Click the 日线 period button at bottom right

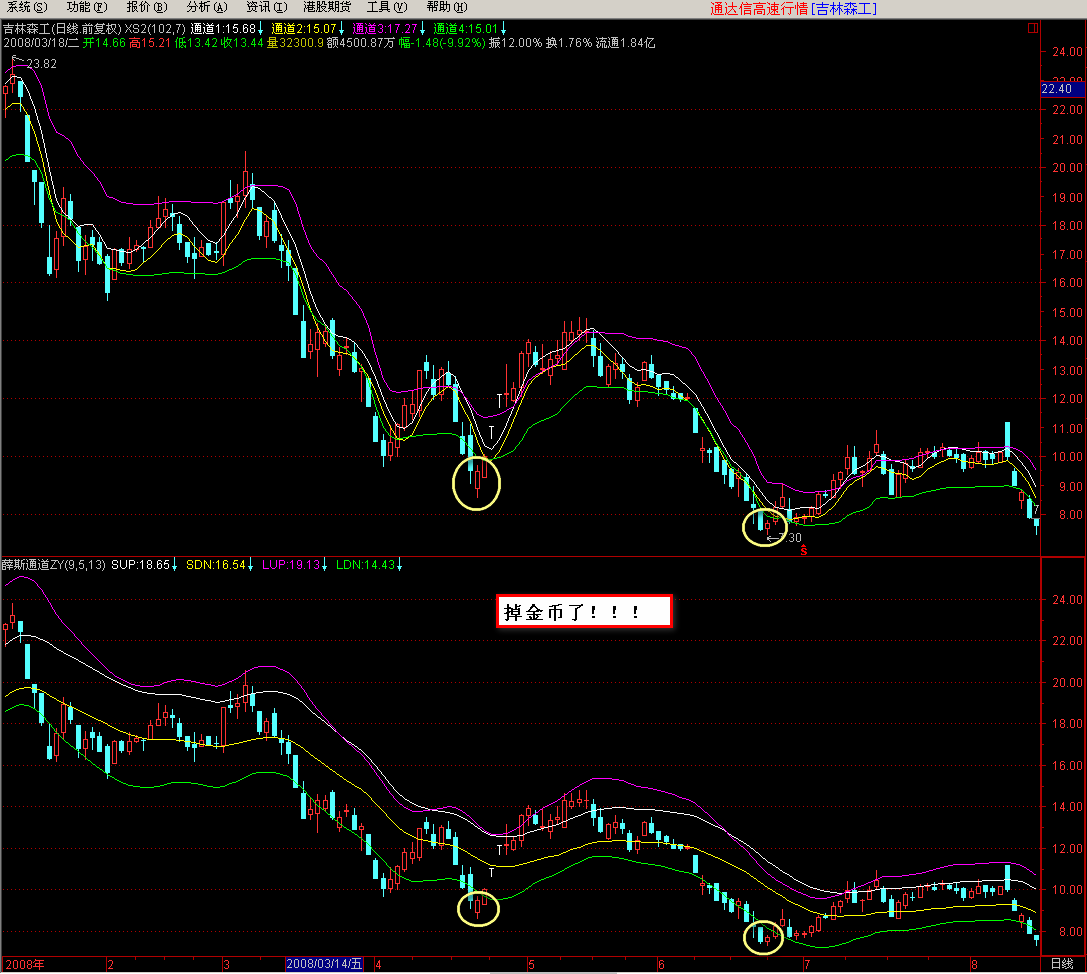tap(1062, 964)
